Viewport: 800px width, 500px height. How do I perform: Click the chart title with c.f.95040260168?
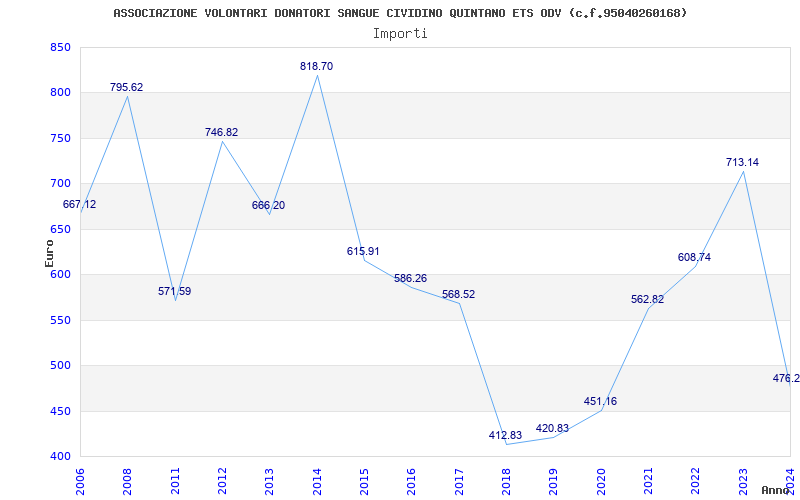400,13
